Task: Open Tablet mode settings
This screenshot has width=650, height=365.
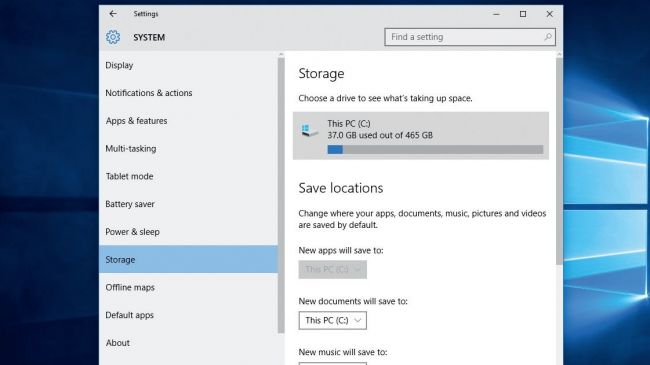Action: point(188,176)
